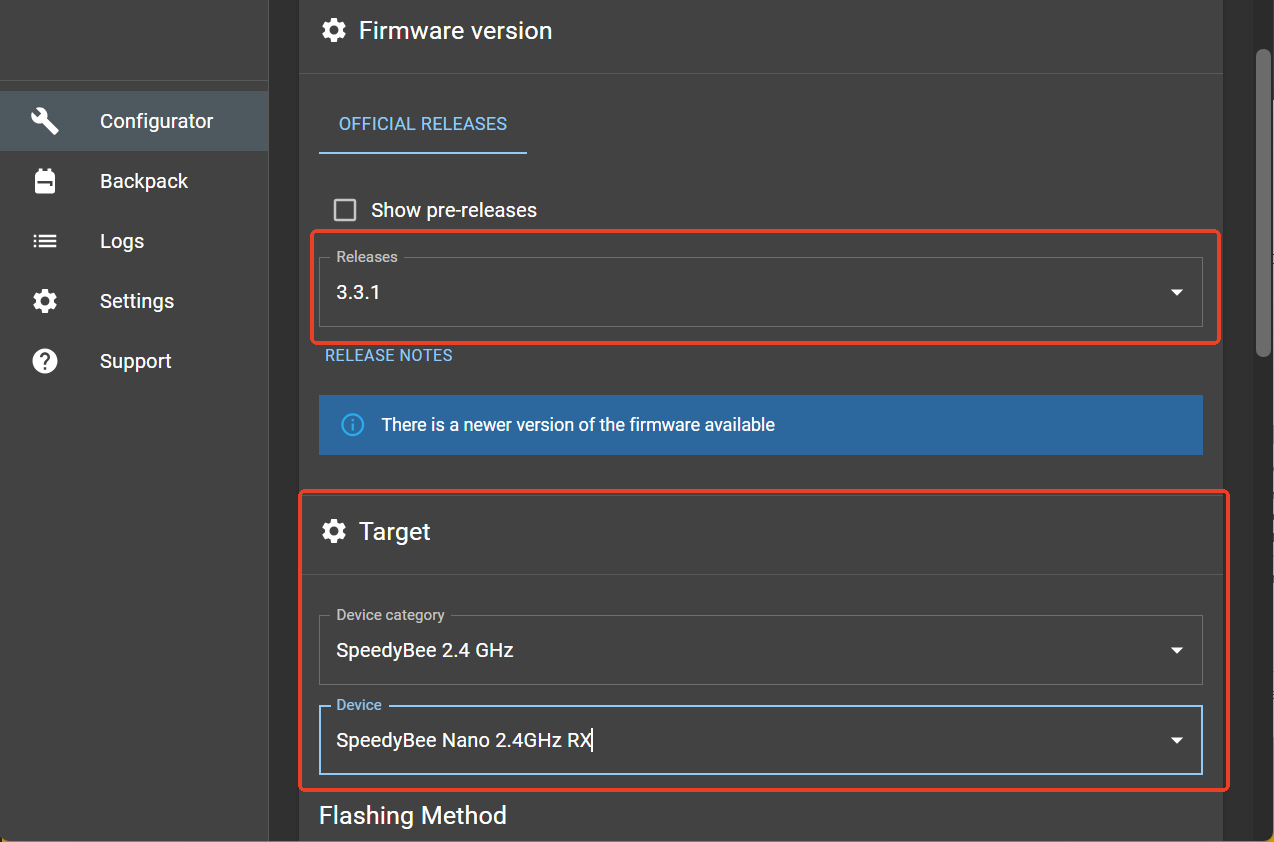Click the vertical scrollbar thumb
Viewport: 1274px width, 842px height.
[1263, 202]
